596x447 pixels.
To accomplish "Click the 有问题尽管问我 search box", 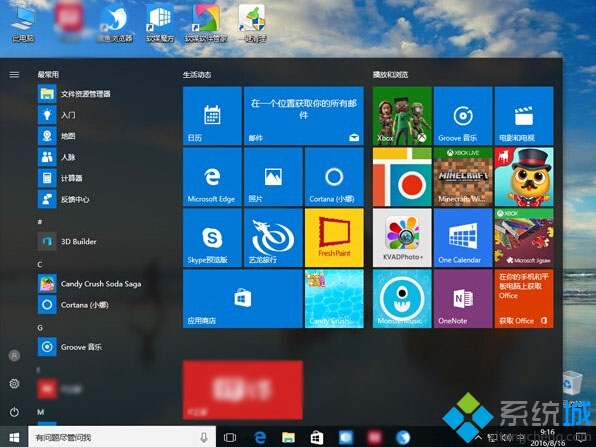I will [x=122, y=437].
